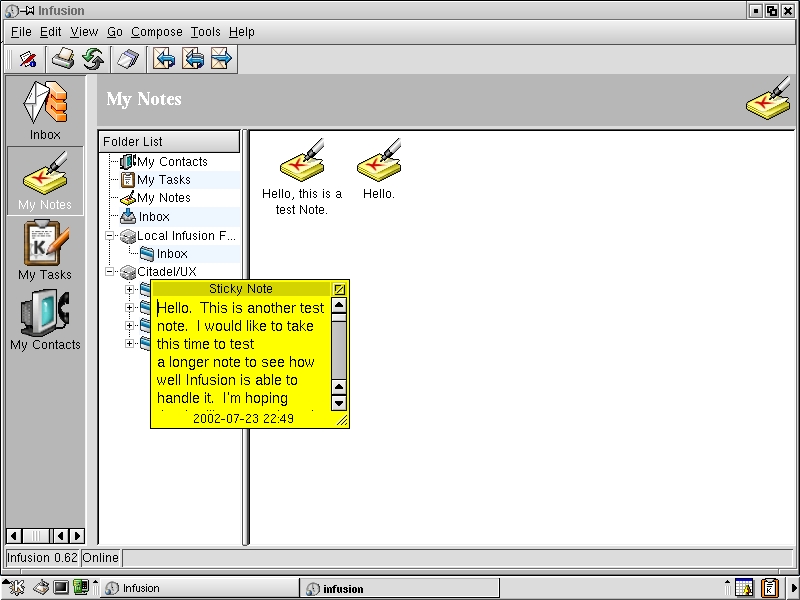Screen dimensions: 800x600
Task: Open Inbox from the shortcut sidebar
Action: pyautogui.click(x=45, y=111)
